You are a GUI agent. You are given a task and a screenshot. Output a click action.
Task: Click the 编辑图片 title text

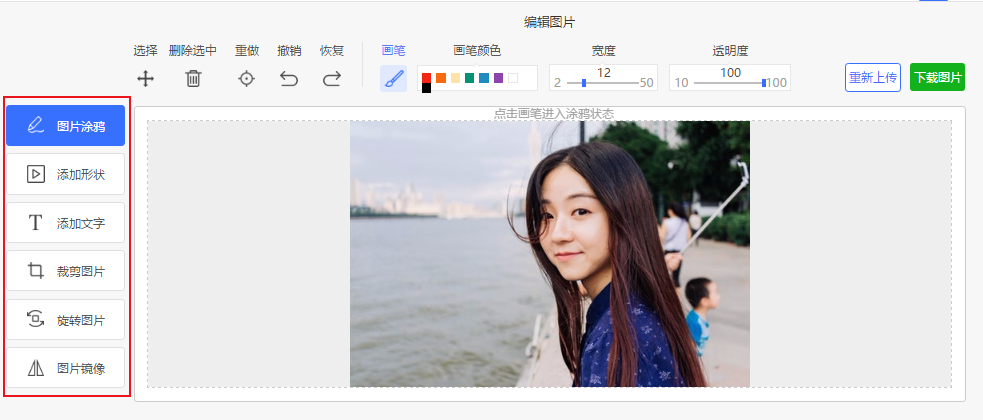(550, 23)
